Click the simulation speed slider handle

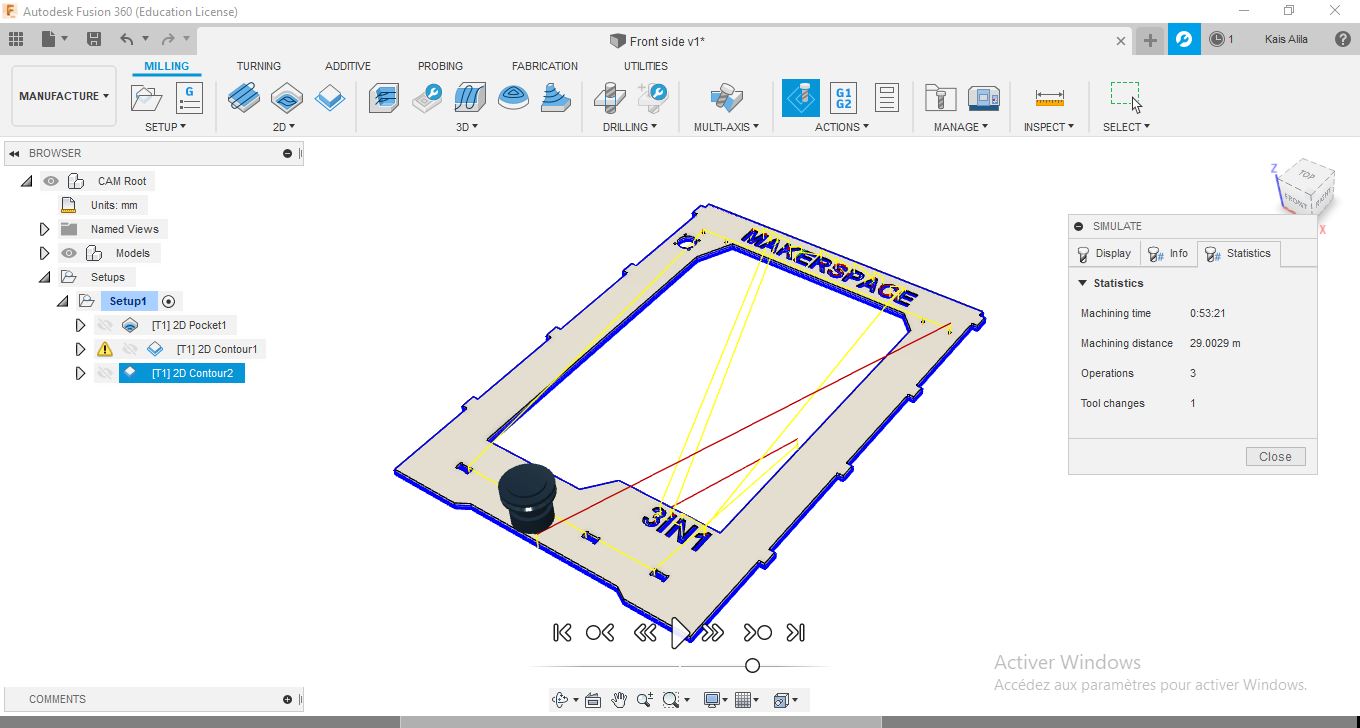click(x=753, y=666)
